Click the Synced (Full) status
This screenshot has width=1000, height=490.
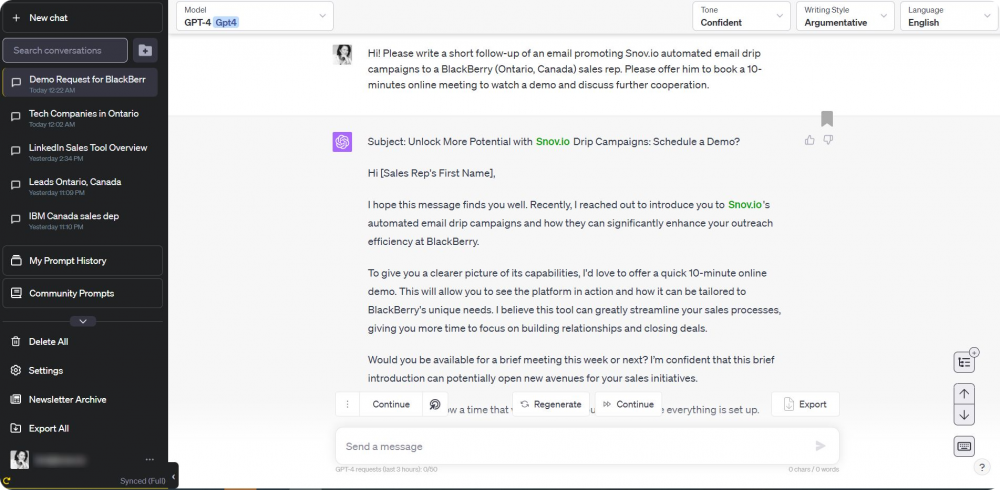click(143, 481)
